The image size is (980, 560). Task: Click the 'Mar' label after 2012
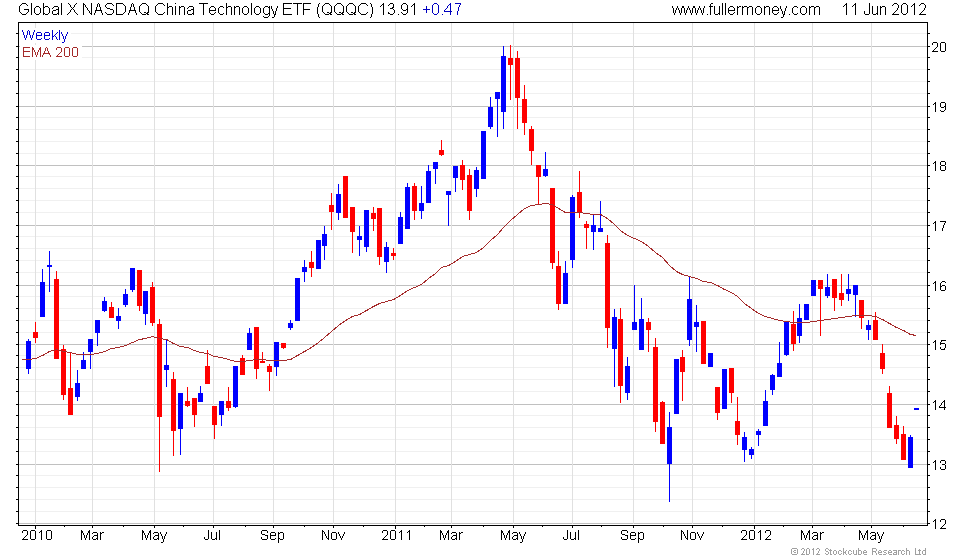(812, 536)
